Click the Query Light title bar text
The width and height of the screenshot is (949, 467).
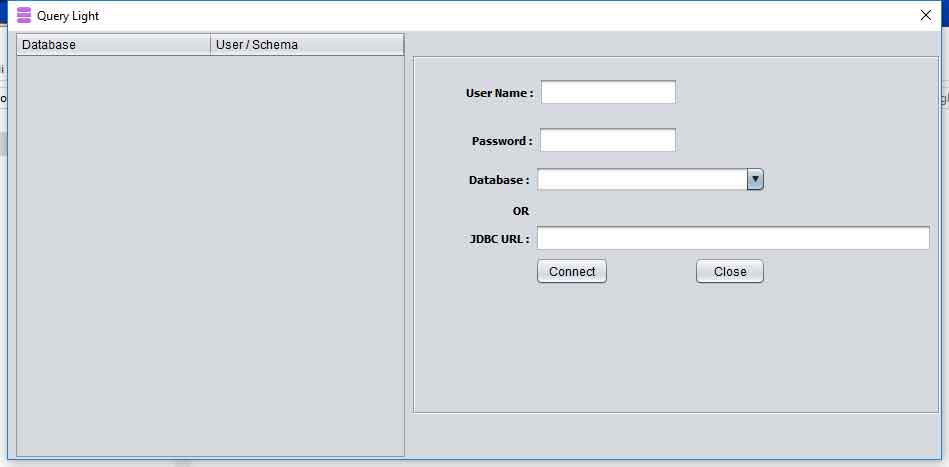[68, 16]
